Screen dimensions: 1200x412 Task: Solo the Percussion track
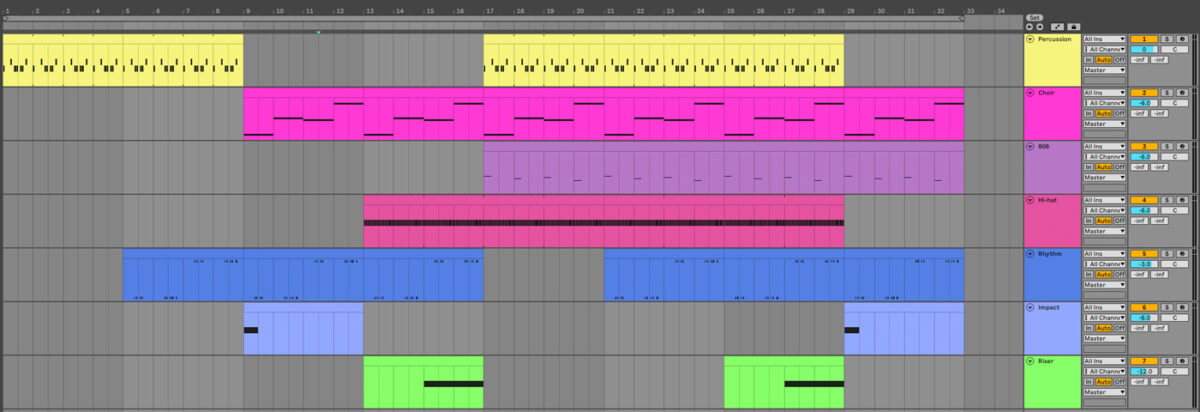(x=1166, y=39)
